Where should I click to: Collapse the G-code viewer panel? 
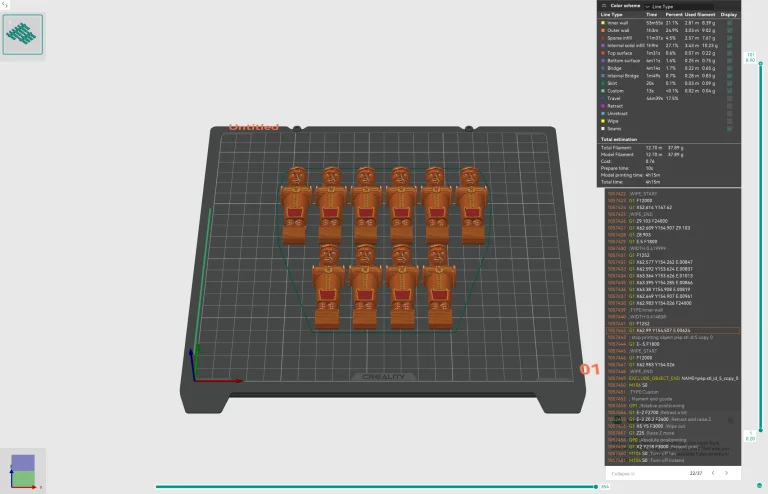[621, 473]
